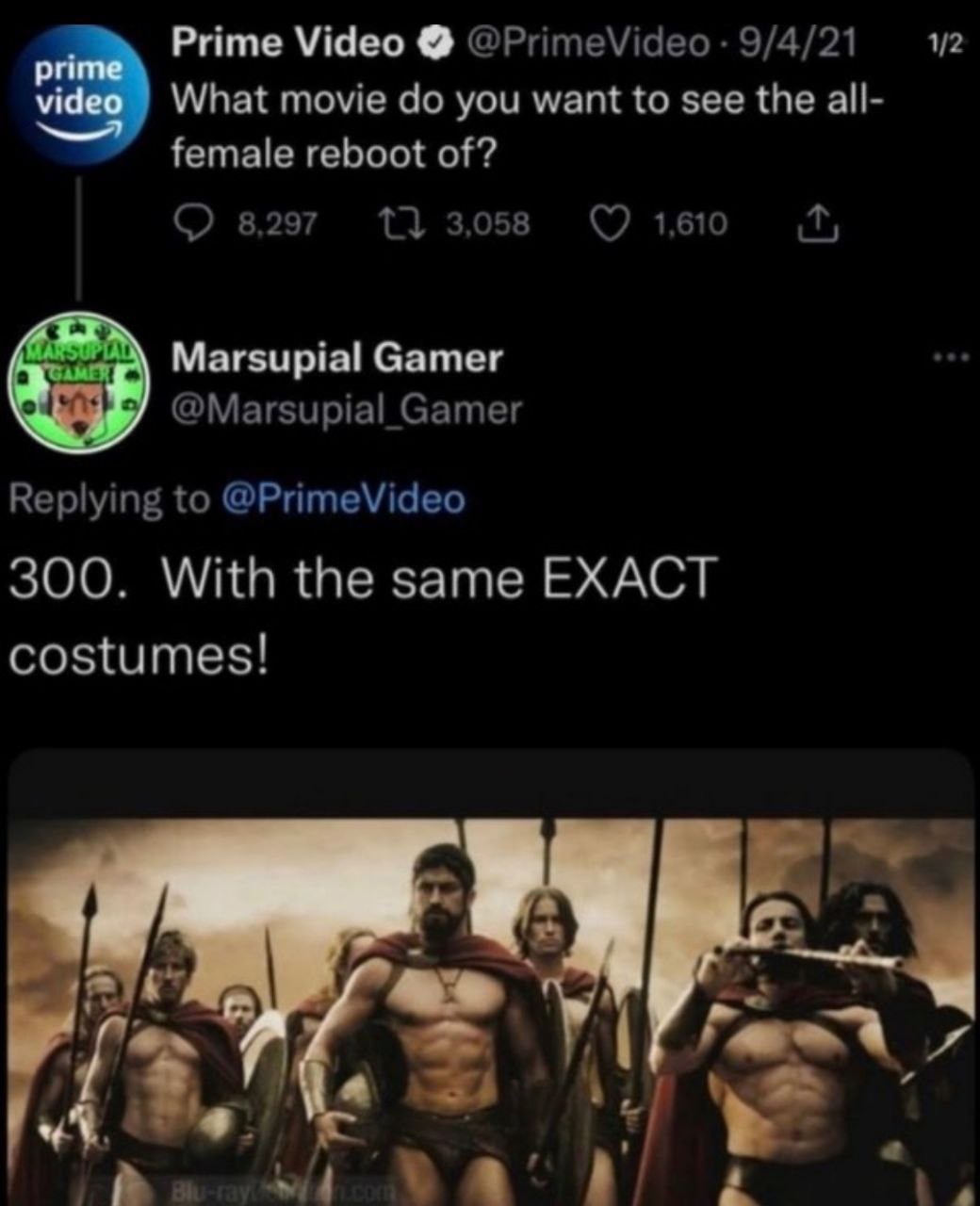This screenshot has height=1206, width=980.
Task: View the 3,058 retweets count
Action: click(x=488, y=224)
